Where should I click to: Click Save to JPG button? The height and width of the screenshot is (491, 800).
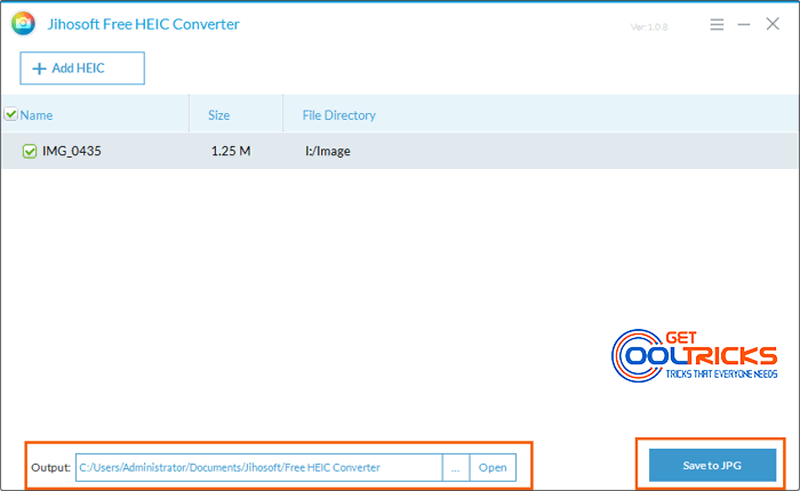[x=712, y=465]
